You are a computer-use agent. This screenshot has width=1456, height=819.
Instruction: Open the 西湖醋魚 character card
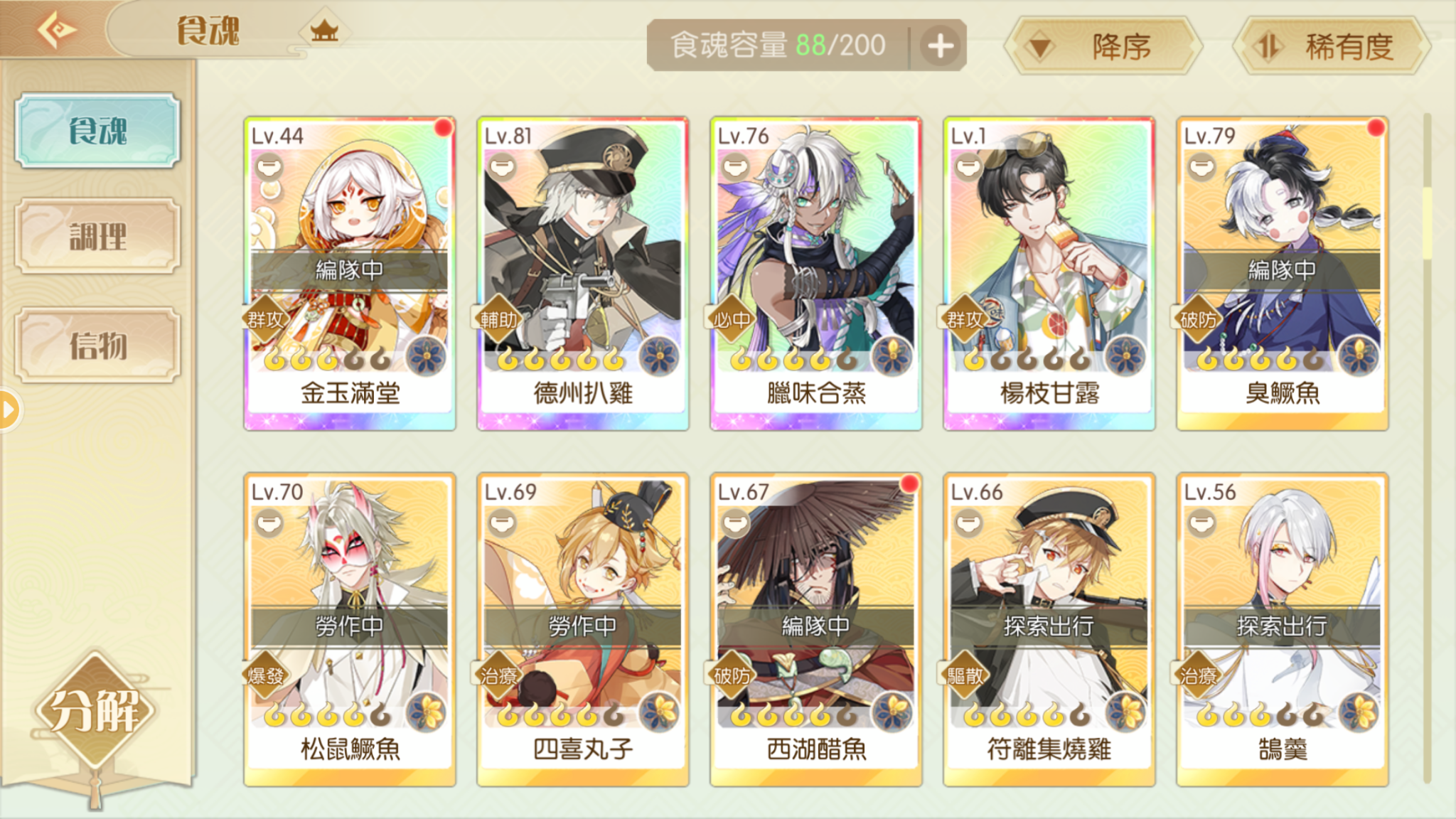coord(815,629)
